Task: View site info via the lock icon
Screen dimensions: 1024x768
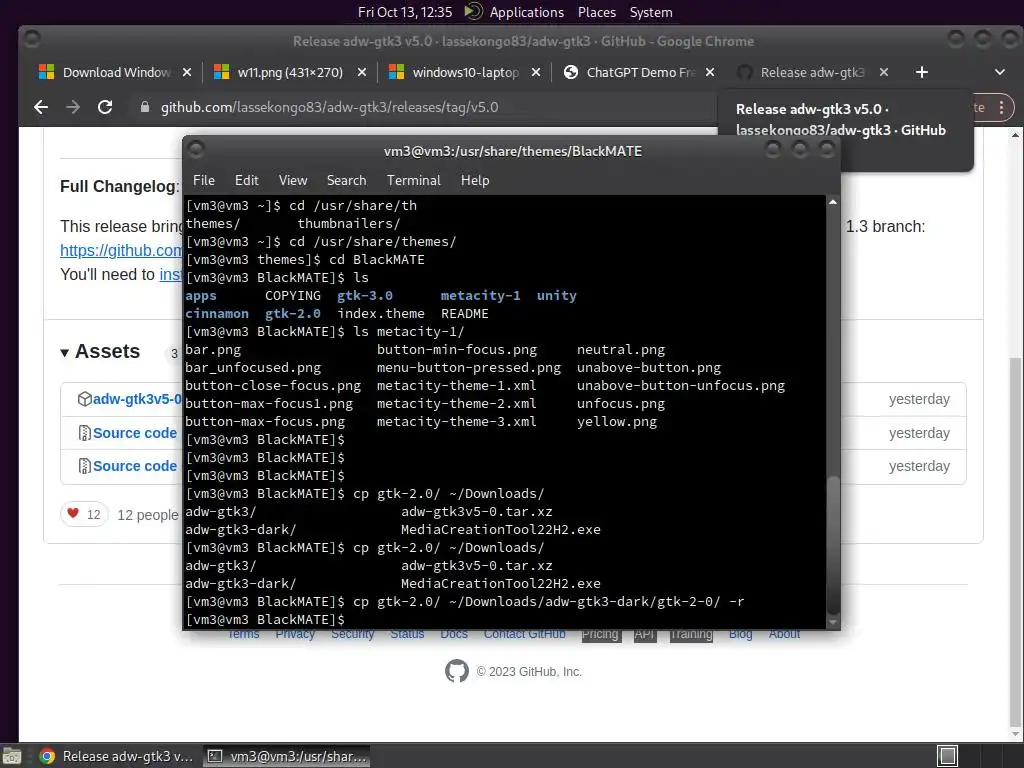Action: (144, 107)
